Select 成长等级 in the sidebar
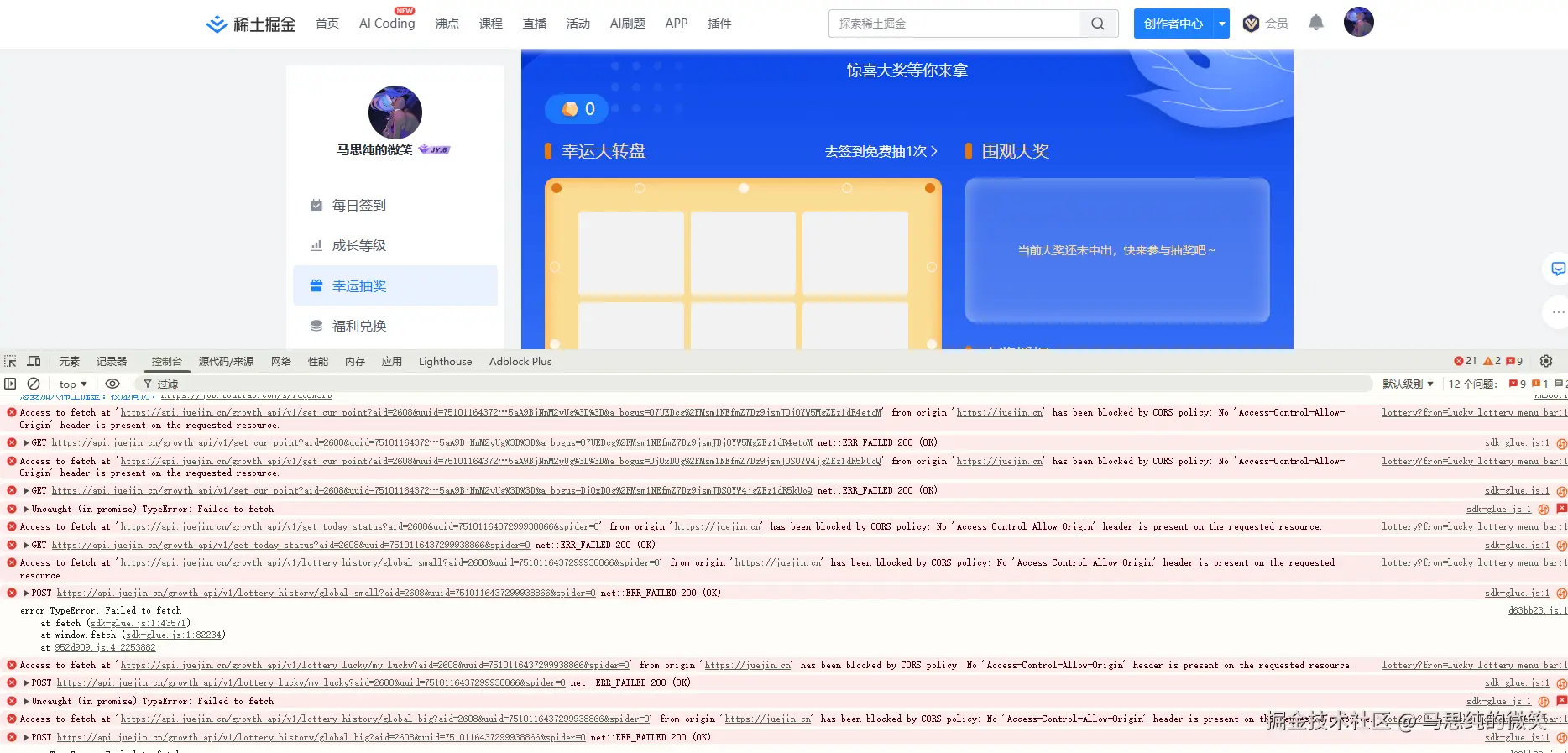Image resolution: width=1568 pixels, height=753 pixels. coord(395,245)
